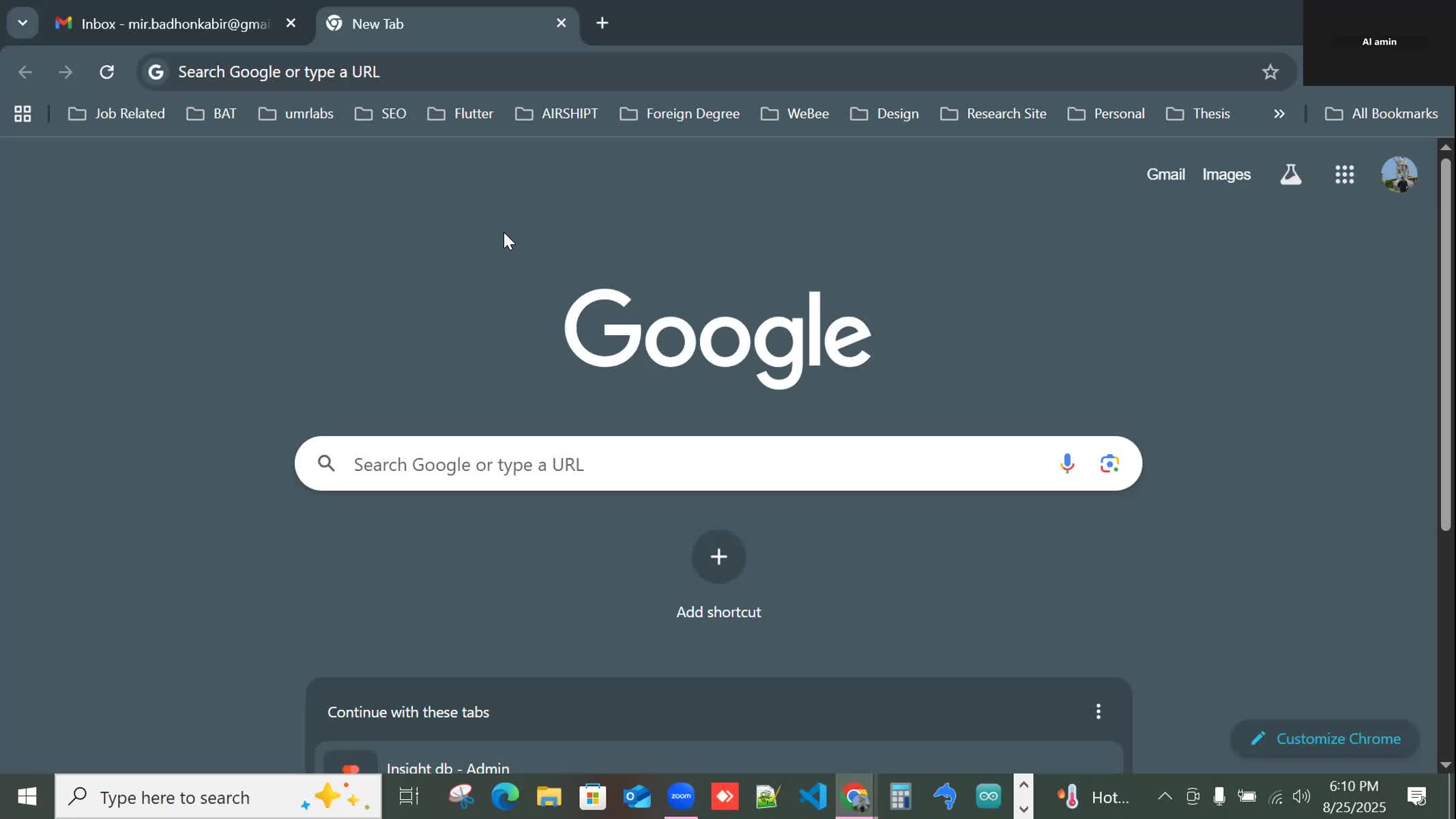Viewport: 1456px width, 819px height.
Task: Open the SEO bookmark folder
Action: pyautogui.click(x=381, y=113)
